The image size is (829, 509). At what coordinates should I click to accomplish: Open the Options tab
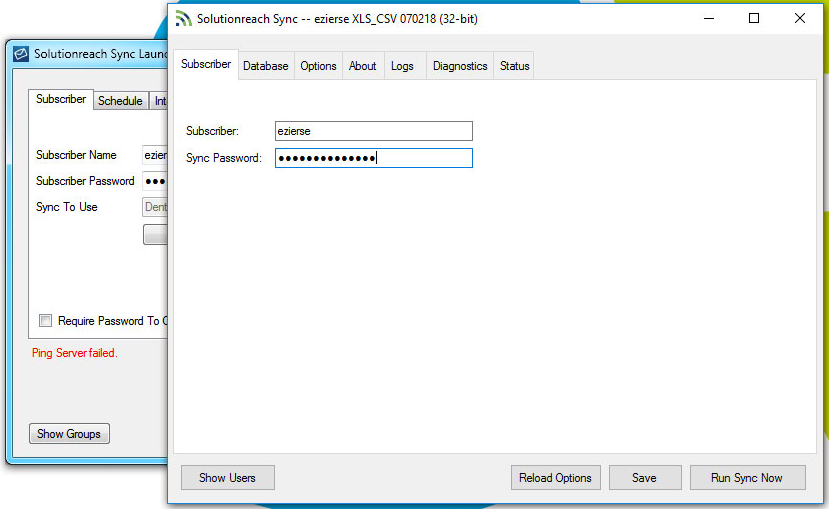318,66
